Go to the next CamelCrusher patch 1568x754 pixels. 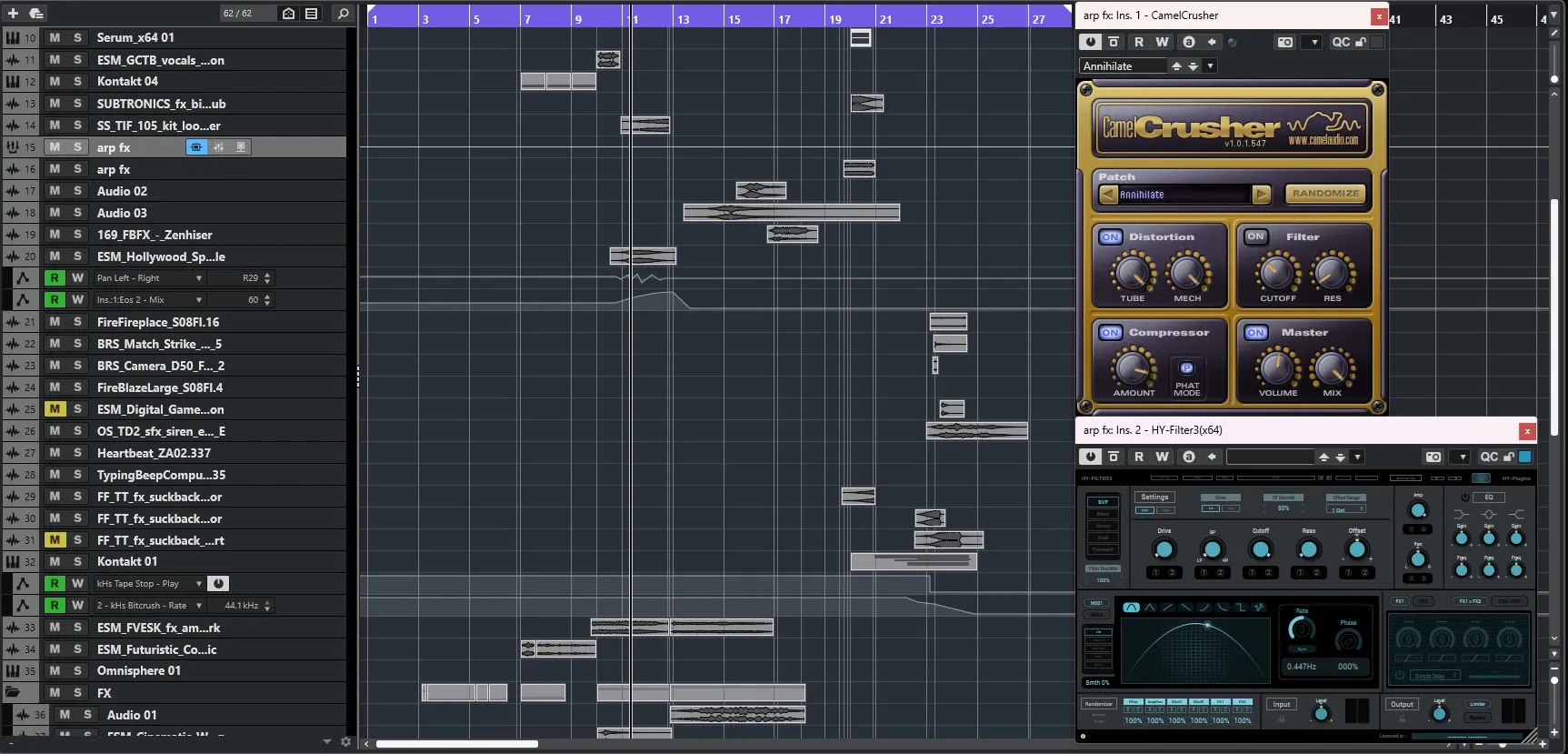pyautogui.click(x=1261, y=195)
